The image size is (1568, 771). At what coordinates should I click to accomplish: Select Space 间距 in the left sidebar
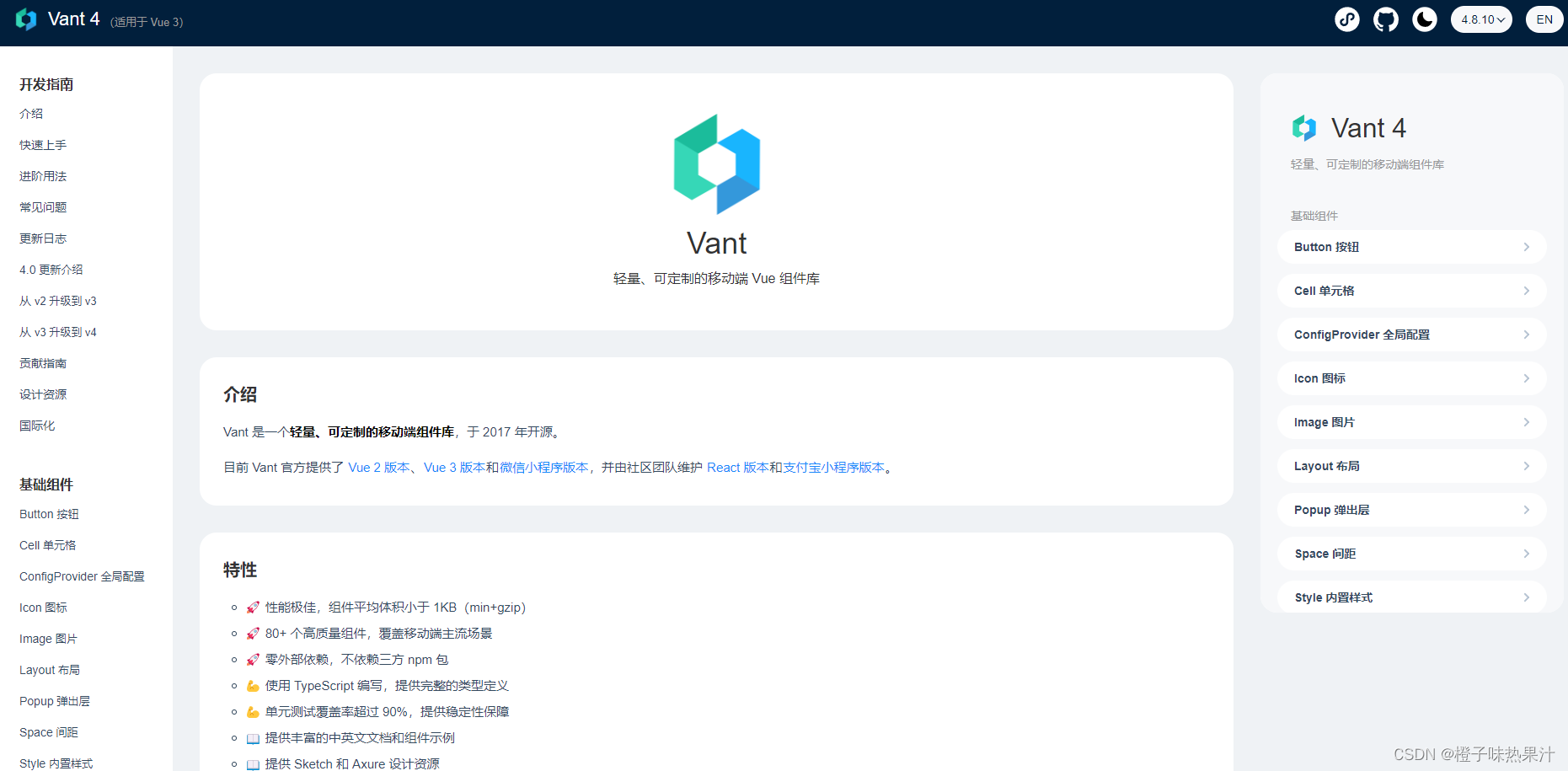click(49, 732)
